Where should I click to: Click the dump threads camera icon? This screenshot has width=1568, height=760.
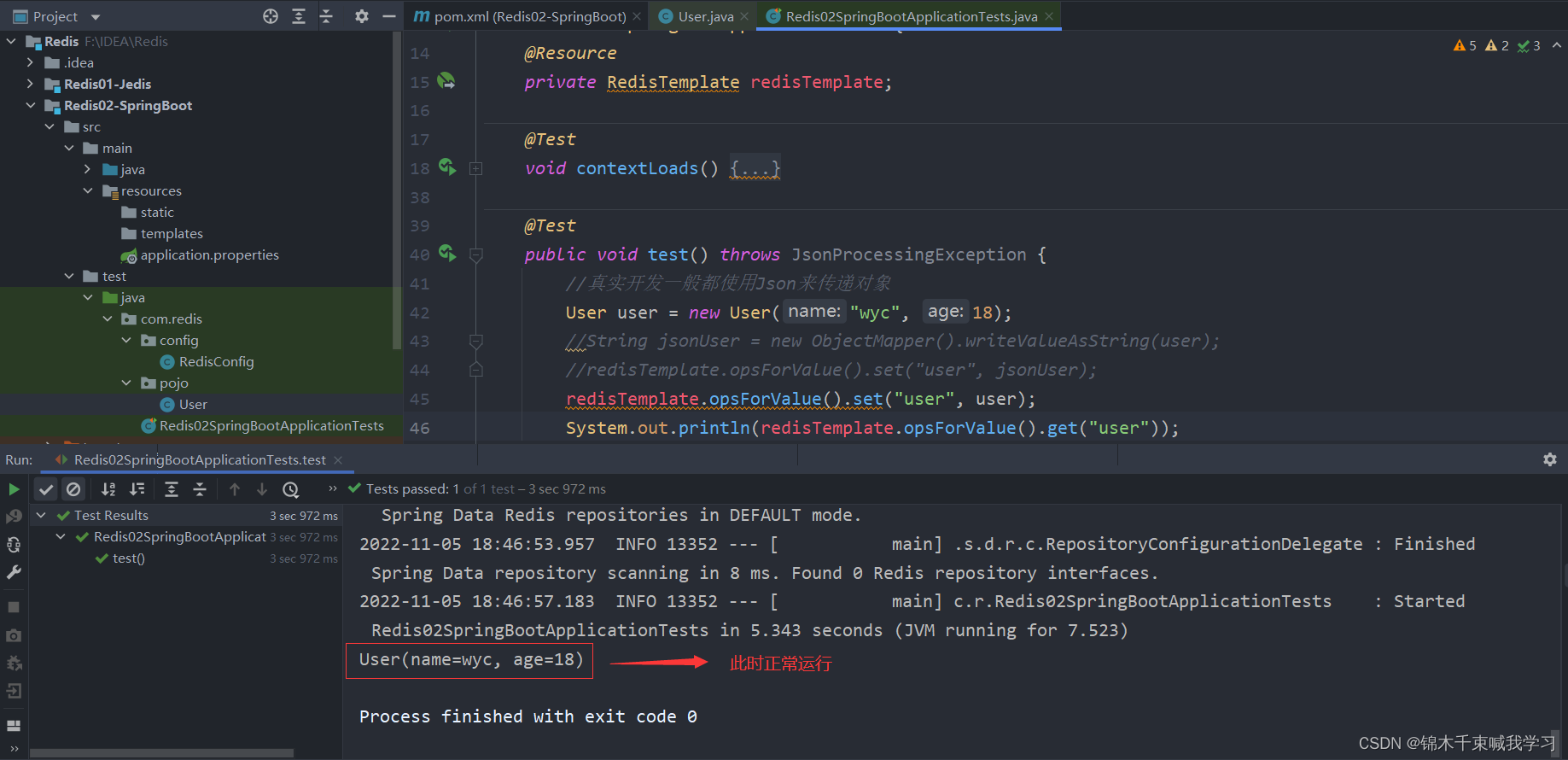point(14,635)
